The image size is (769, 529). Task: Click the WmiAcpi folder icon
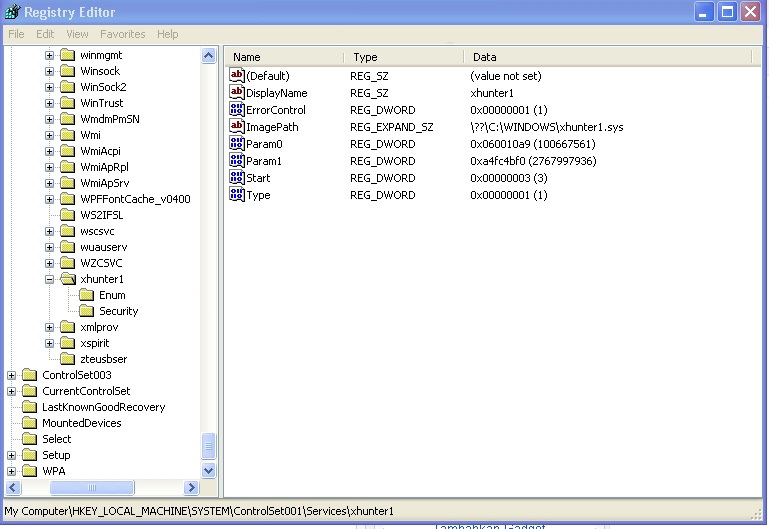point(67,151)
